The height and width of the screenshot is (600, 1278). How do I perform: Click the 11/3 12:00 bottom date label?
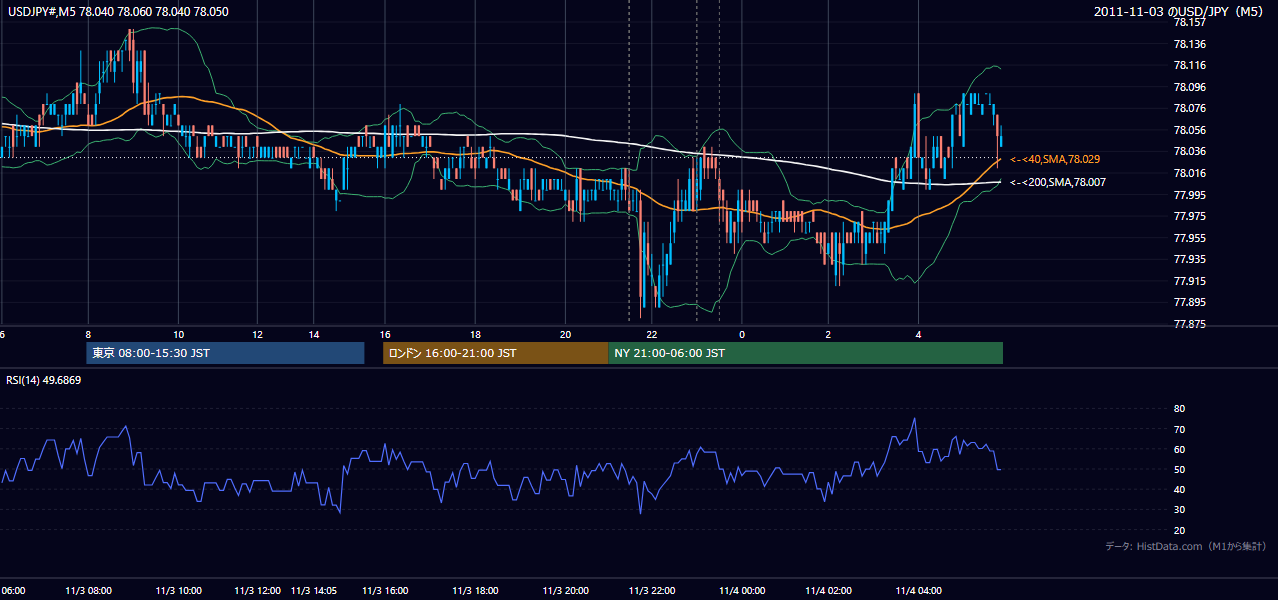[259, 591]
